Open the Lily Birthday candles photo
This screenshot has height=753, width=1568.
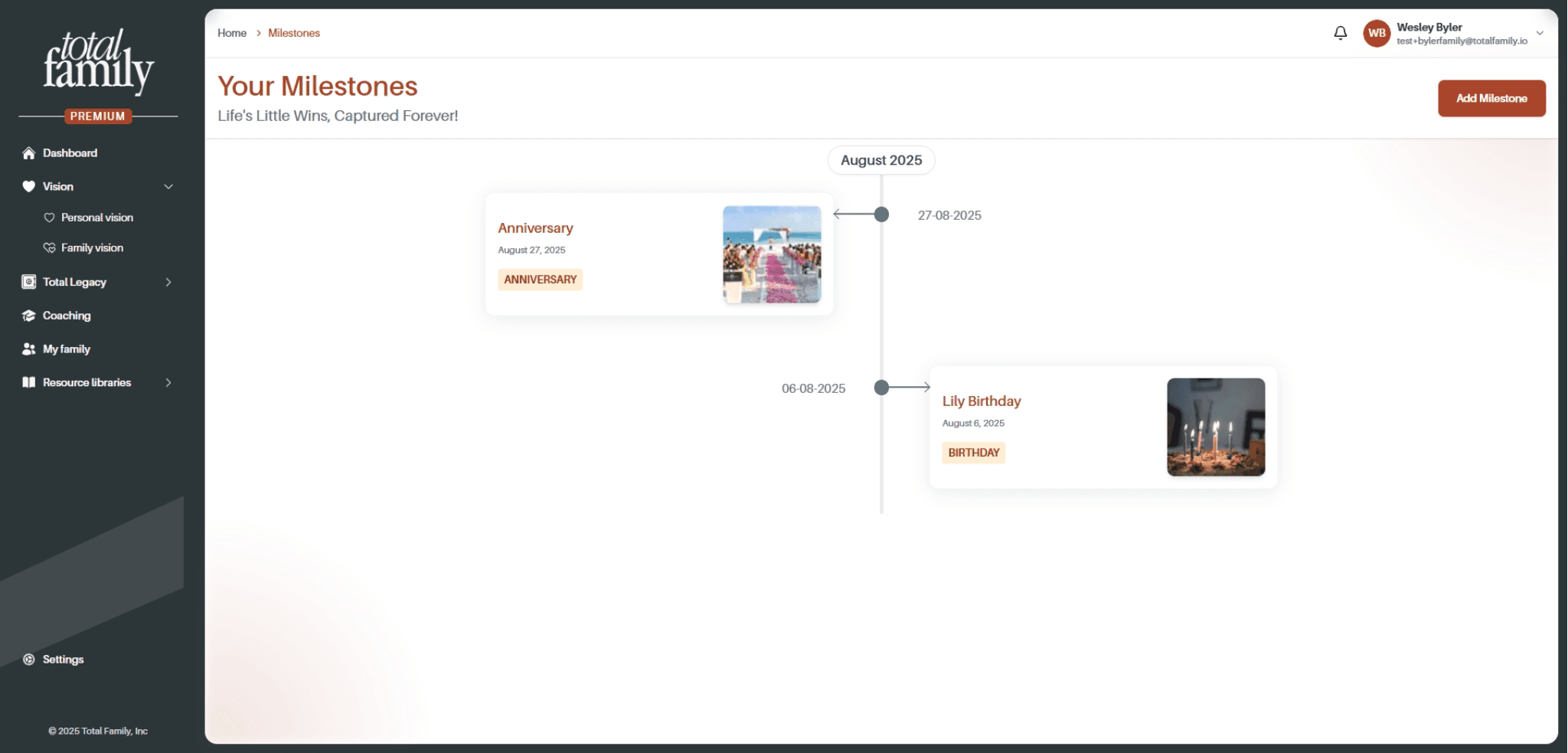click(1216, 427)
